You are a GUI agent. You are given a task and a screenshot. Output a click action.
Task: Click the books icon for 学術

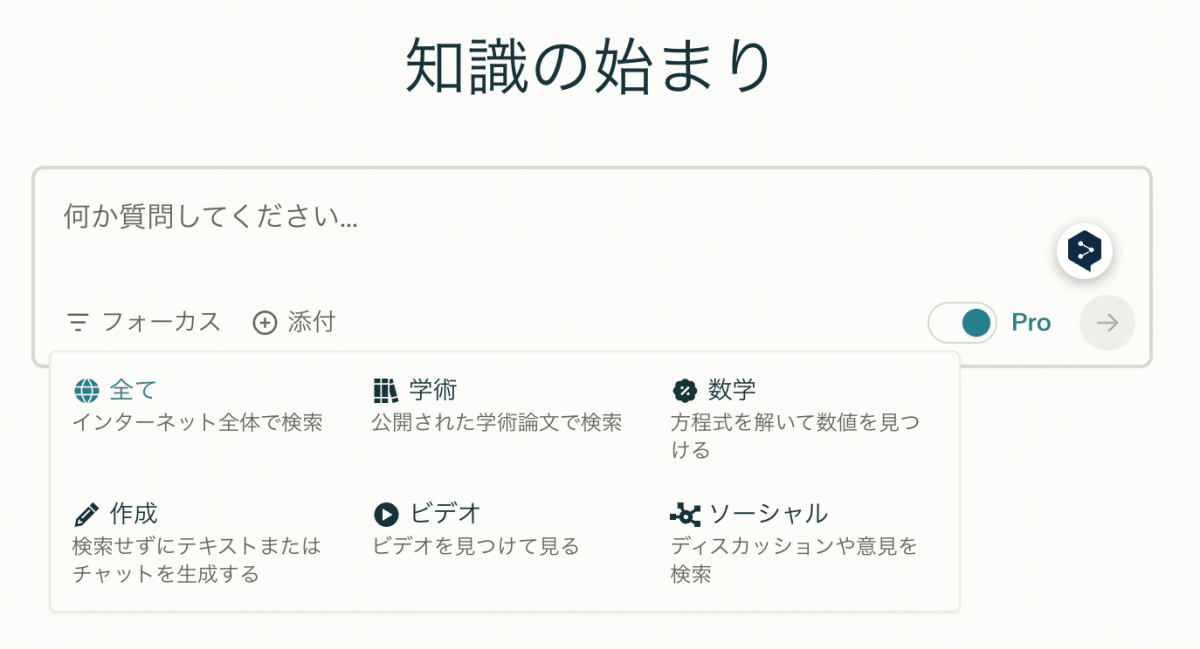[x=386, y=390]
